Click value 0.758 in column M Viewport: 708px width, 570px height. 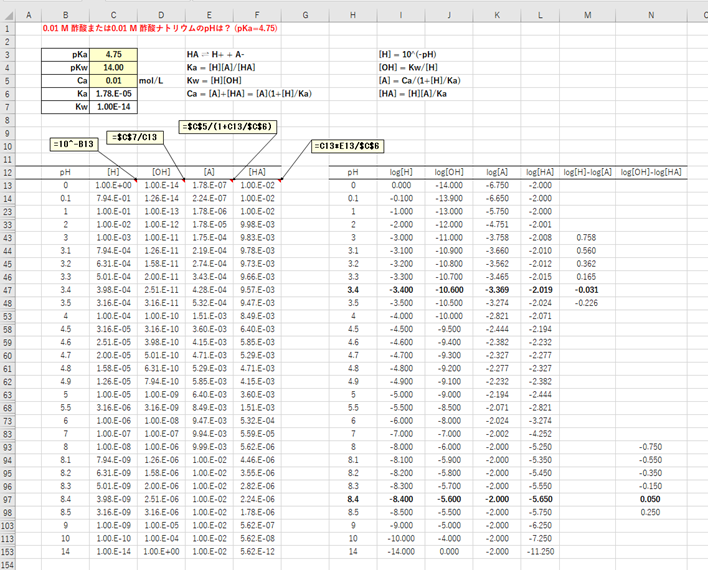[x=586, y=238]
